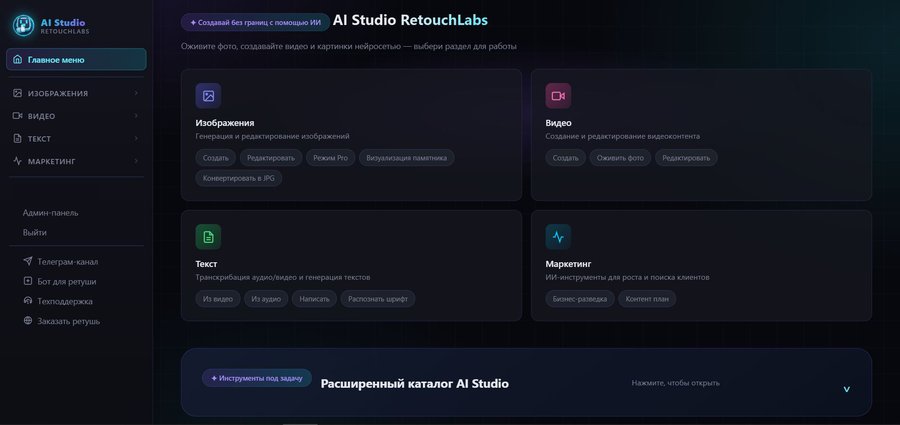The height and width of the screenshot is (425, 900).
Task: Click Создать chip in Изображения card
Action: pyautogui.click(x=216, y=158)
